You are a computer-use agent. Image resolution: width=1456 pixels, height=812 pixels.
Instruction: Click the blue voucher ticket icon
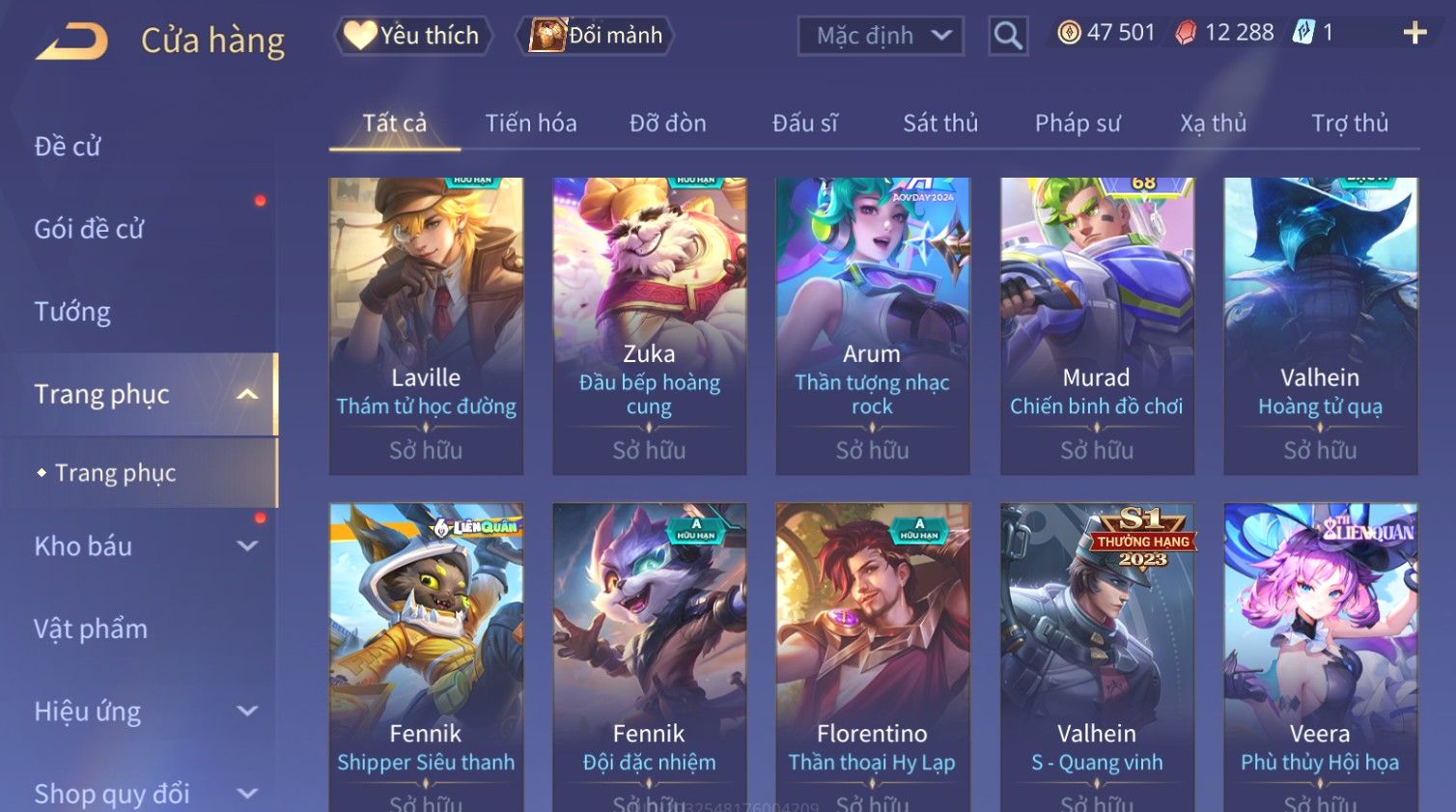pos(1303,33)
